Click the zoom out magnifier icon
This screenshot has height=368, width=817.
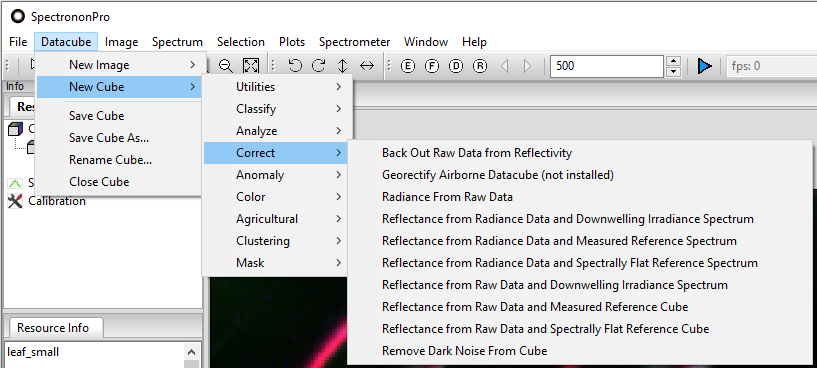(x=226, y=66)
